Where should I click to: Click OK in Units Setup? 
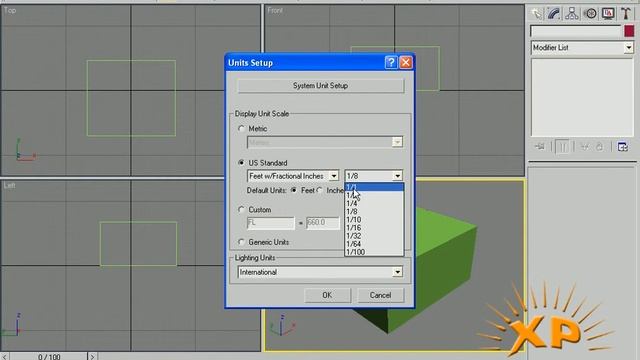327,295
